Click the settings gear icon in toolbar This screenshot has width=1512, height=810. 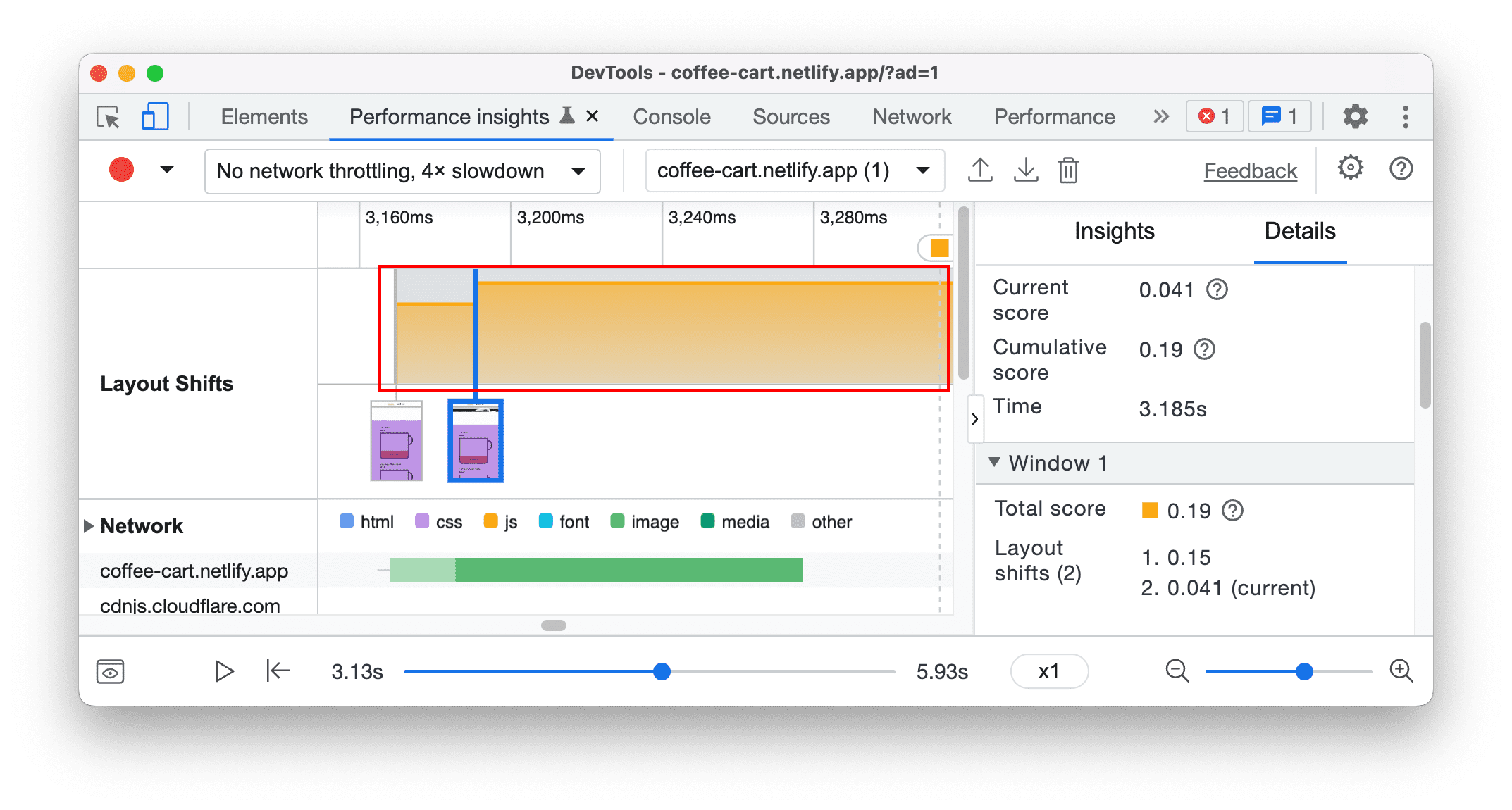pos(1352,117)
